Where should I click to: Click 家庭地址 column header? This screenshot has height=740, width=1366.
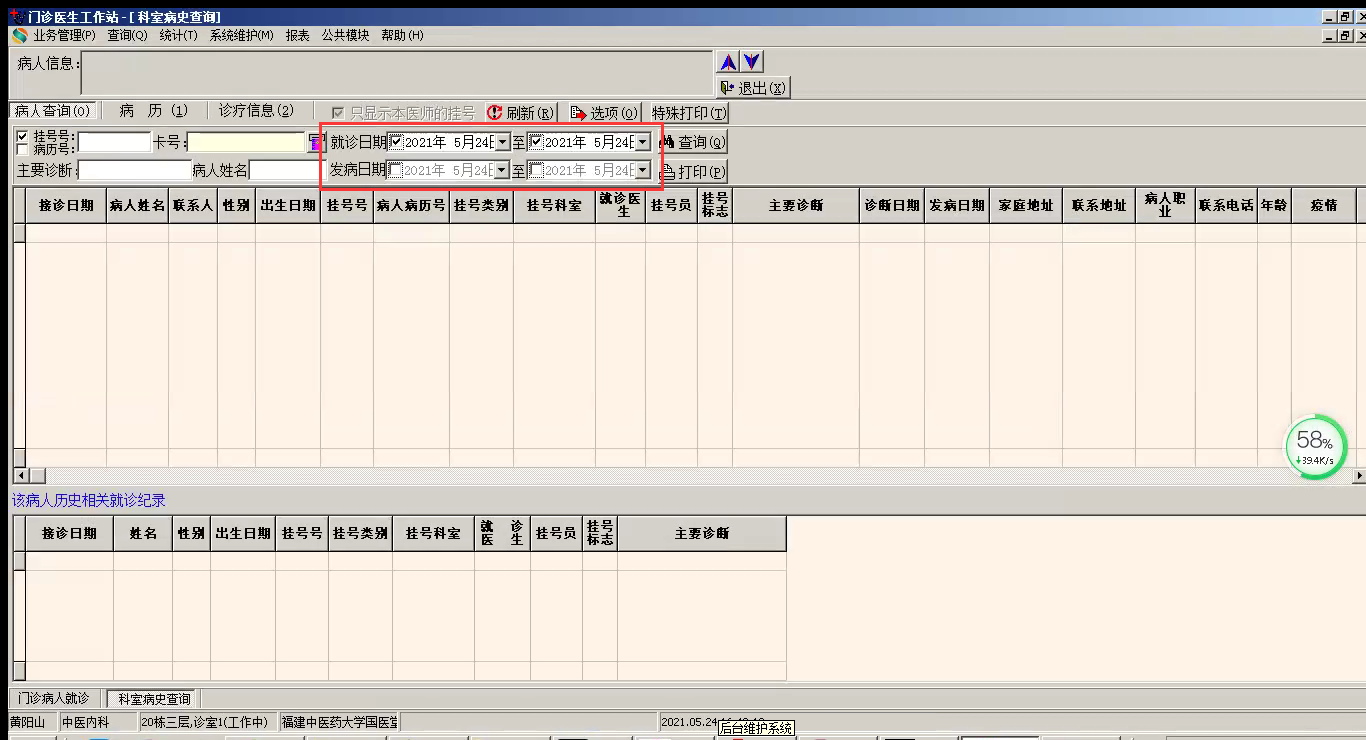pos(1026,205)
